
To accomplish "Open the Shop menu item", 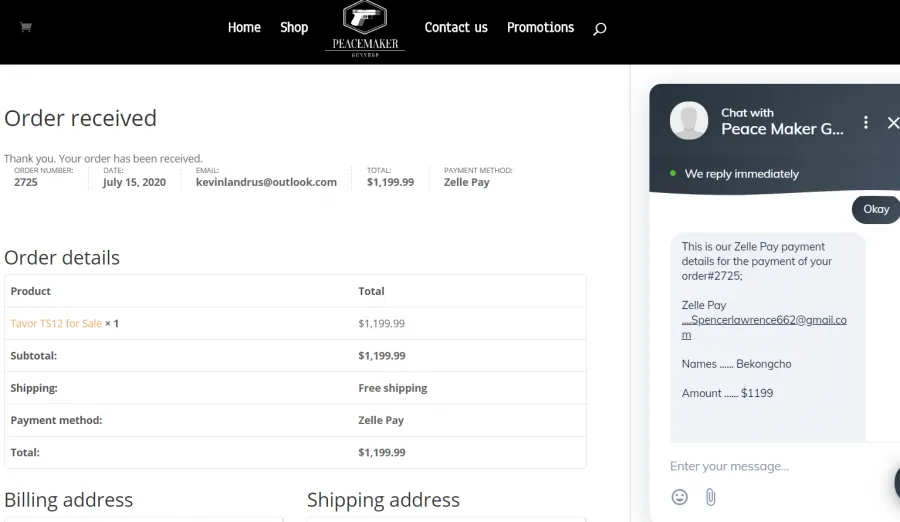I will click(294, 28).
